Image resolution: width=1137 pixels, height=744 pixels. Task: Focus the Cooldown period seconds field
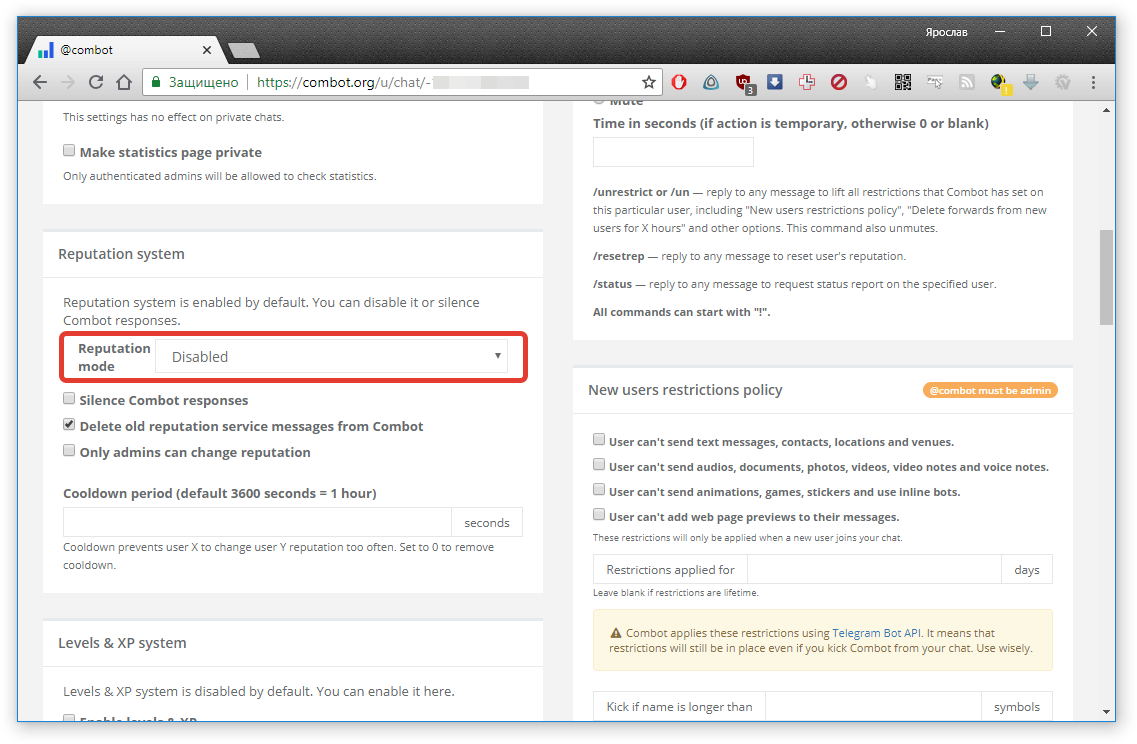(257, 522)
